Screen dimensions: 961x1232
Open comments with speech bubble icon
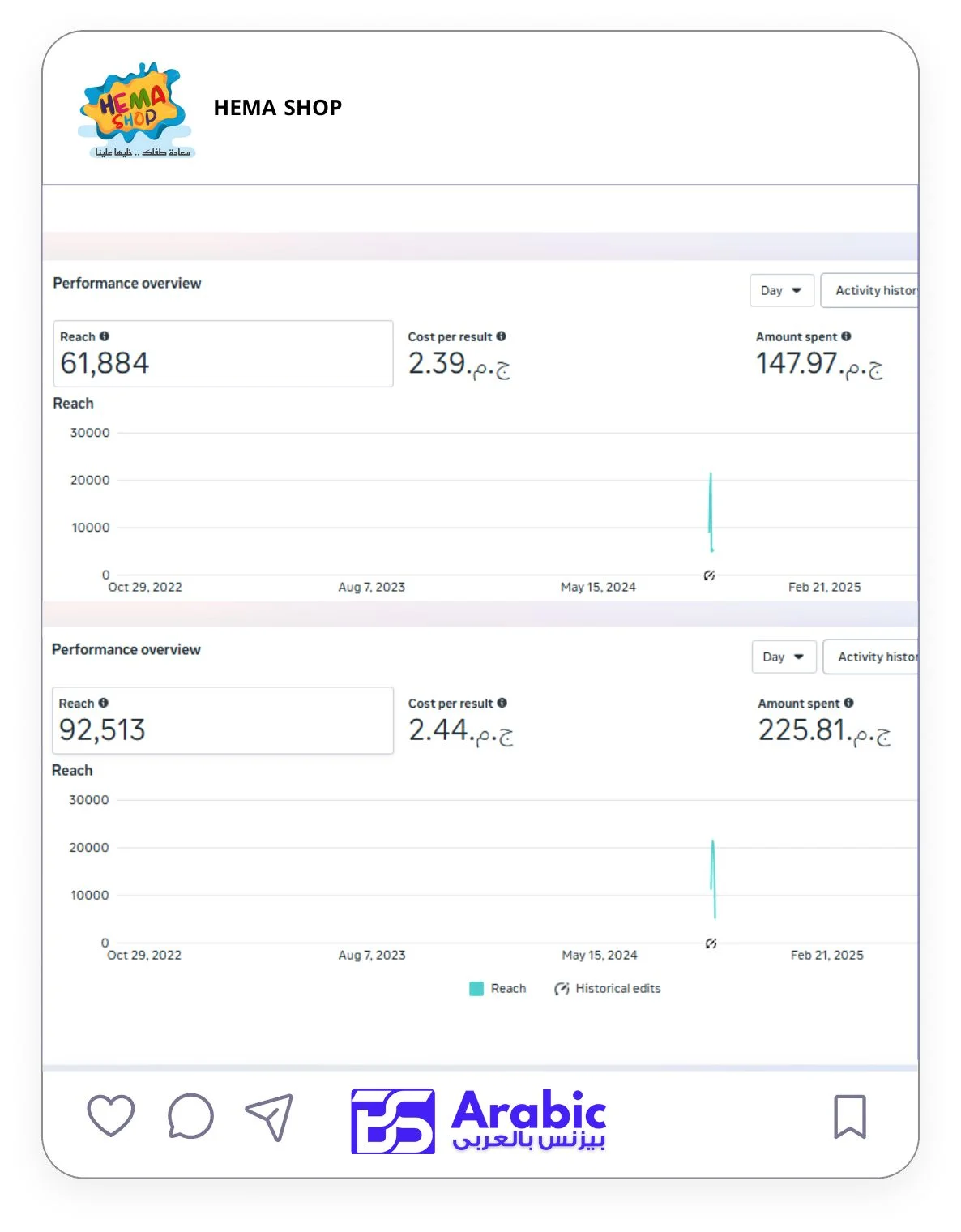coord(190,1116)
